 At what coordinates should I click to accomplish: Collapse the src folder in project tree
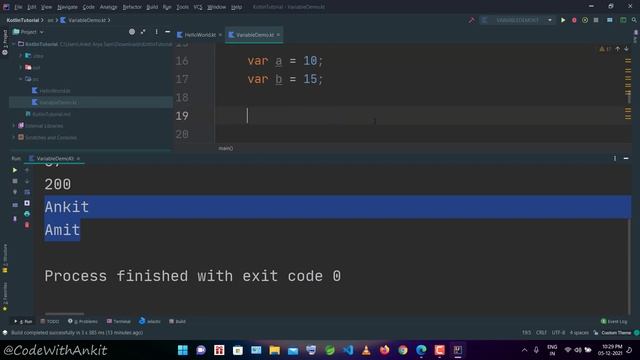click(x=21, y=79)
